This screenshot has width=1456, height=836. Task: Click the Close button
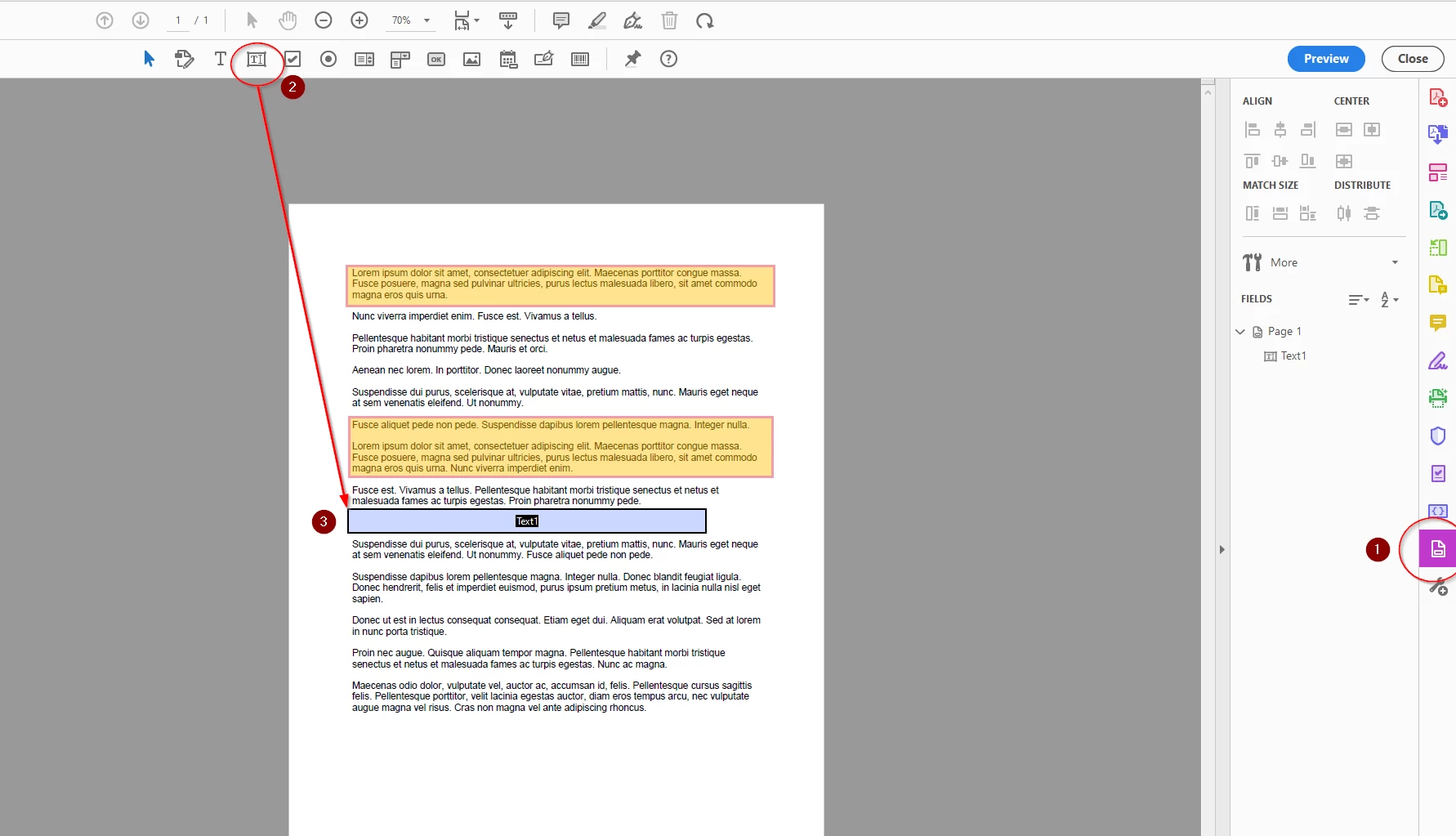(x=1413, y=59)
